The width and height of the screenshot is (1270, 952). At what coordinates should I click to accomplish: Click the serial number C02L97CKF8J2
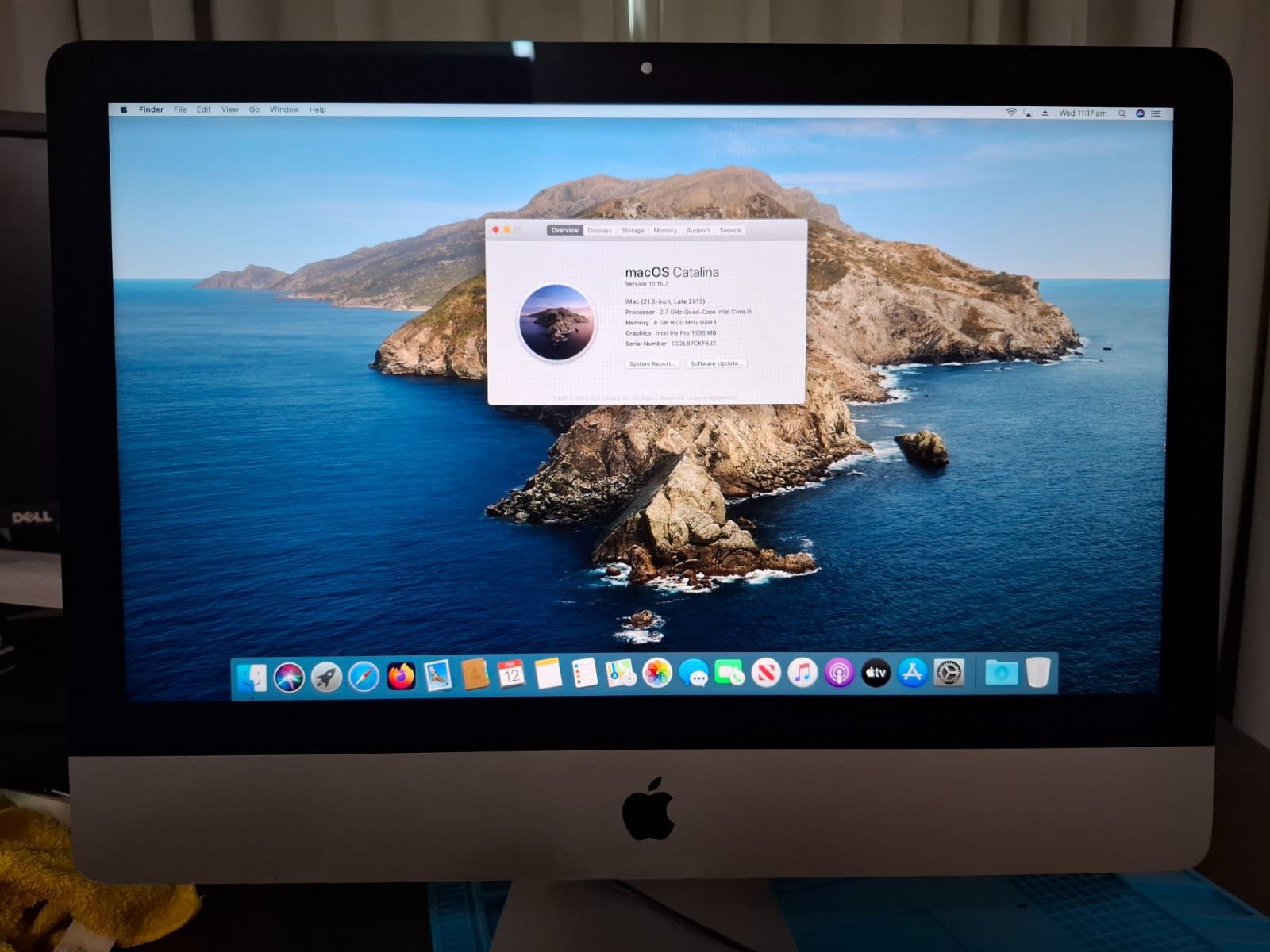pyautogui.click(x=694, y=344)
